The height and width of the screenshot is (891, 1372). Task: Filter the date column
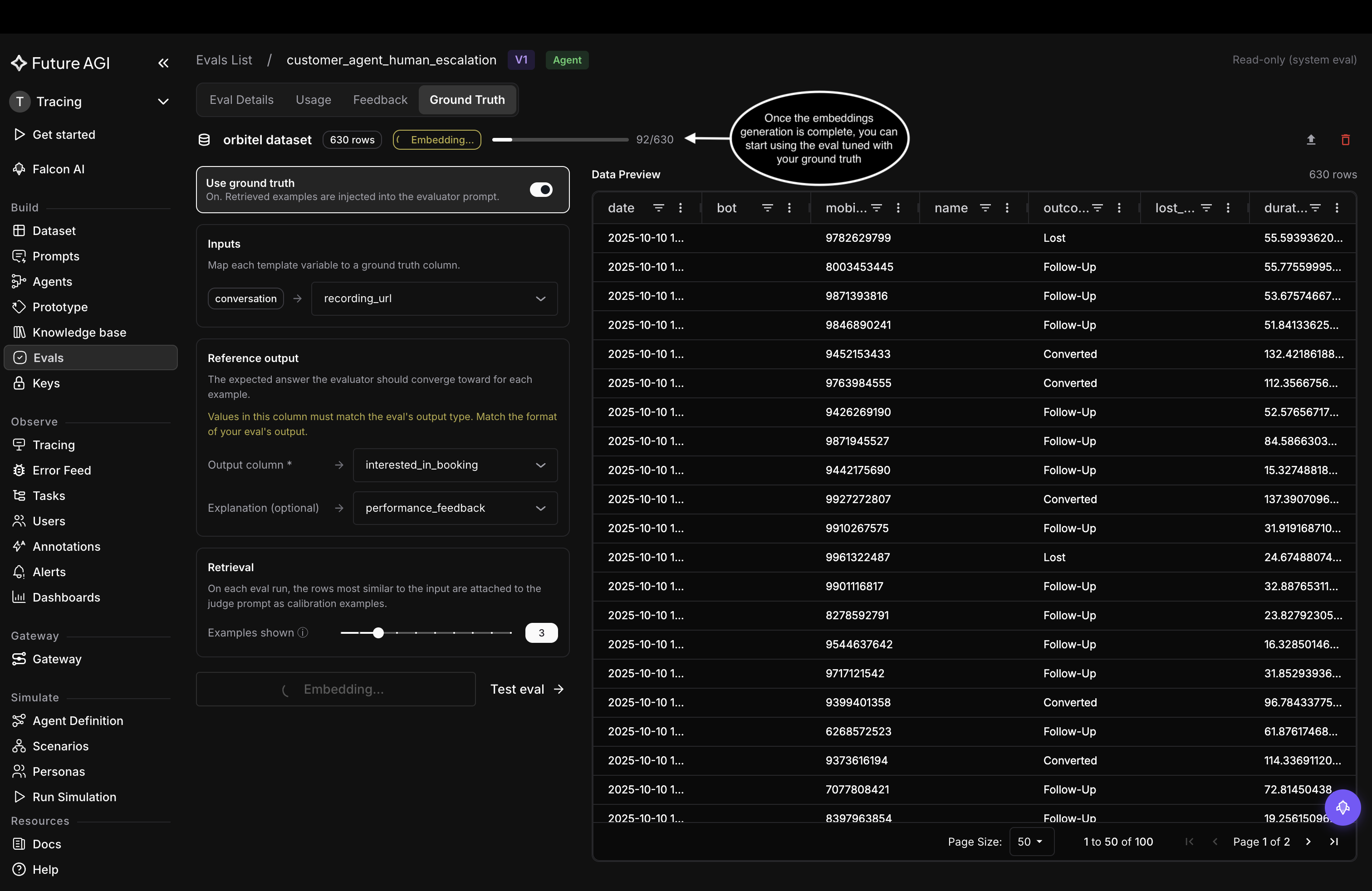[x=658, y=208]
